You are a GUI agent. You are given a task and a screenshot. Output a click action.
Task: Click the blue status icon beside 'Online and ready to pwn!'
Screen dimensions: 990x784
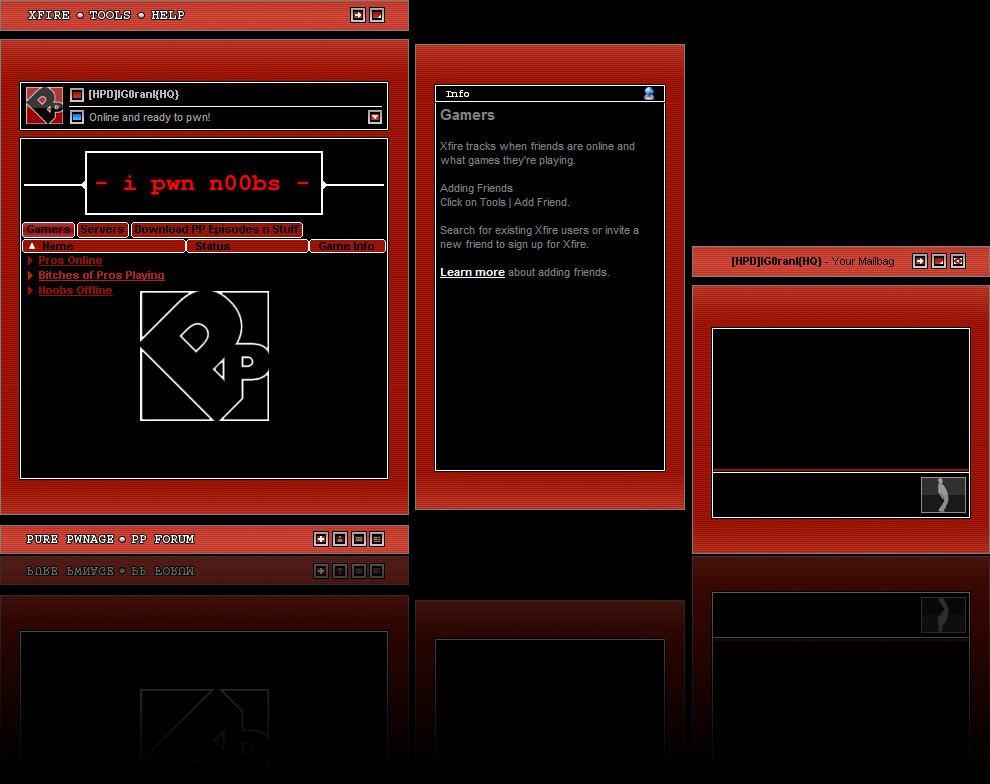click(x=77, y=117)
